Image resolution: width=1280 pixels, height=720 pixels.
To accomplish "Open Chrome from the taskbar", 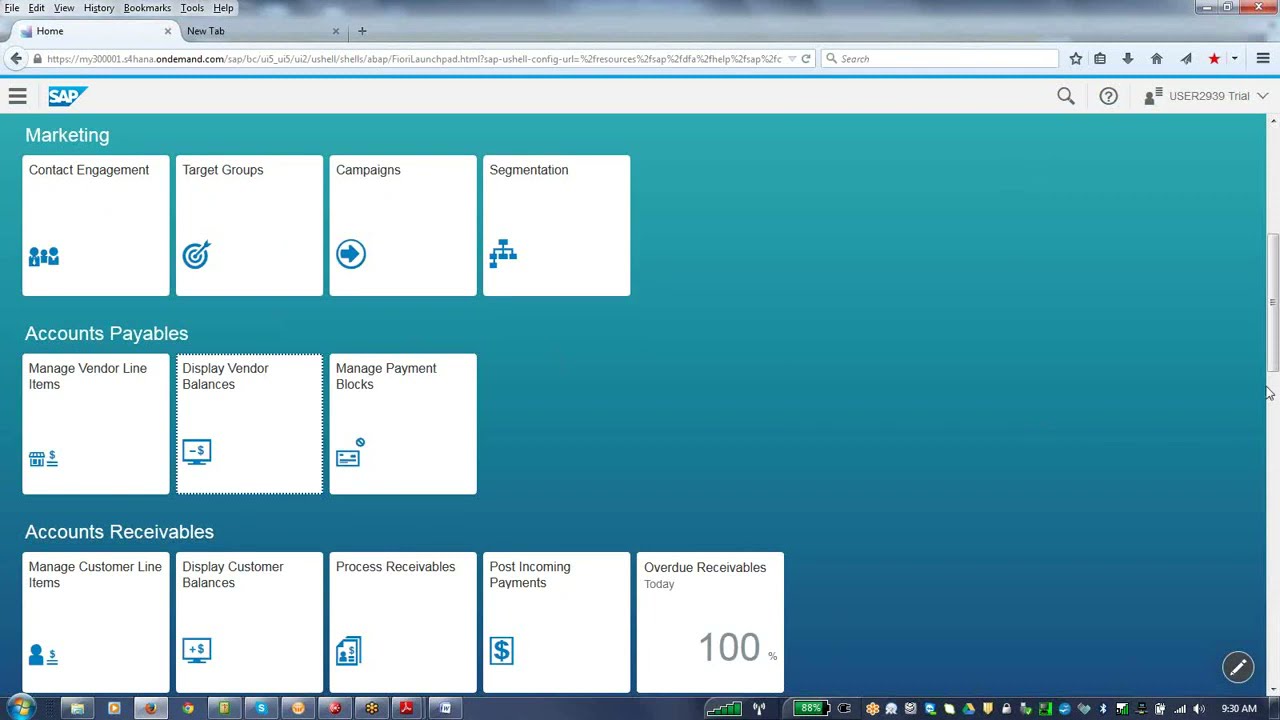I will pyautogui.click(x=187, y=708).
